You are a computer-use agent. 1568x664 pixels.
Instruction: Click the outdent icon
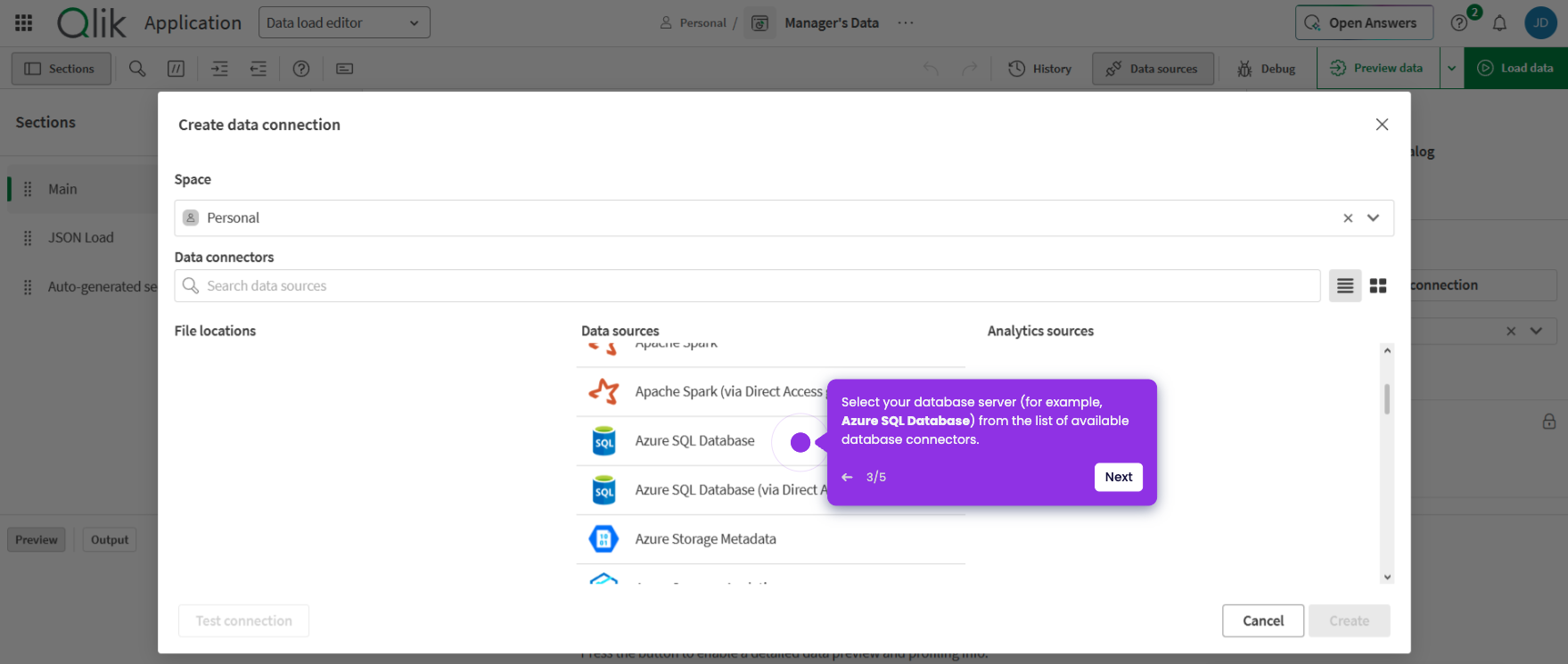pos(259,69)
